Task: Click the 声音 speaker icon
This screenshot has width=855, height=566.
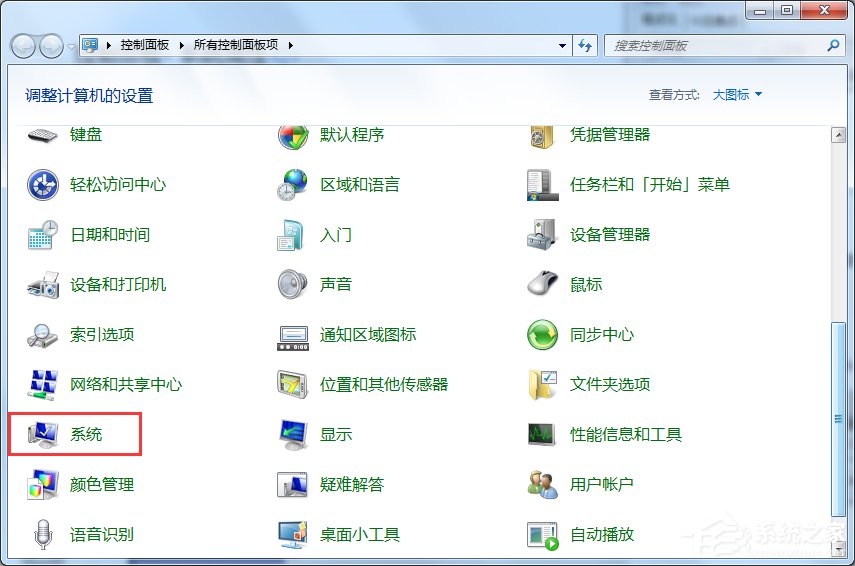Action: [x=292, y=285]
